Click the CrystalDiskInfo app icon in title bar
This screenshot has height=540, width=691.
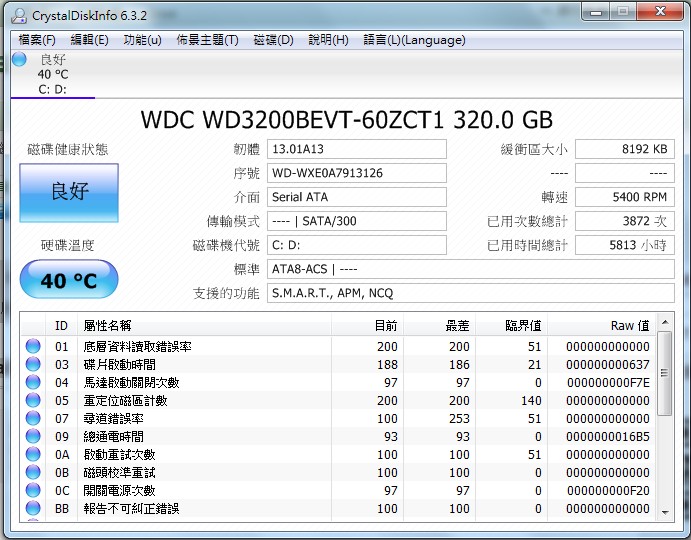pos(19,16)
